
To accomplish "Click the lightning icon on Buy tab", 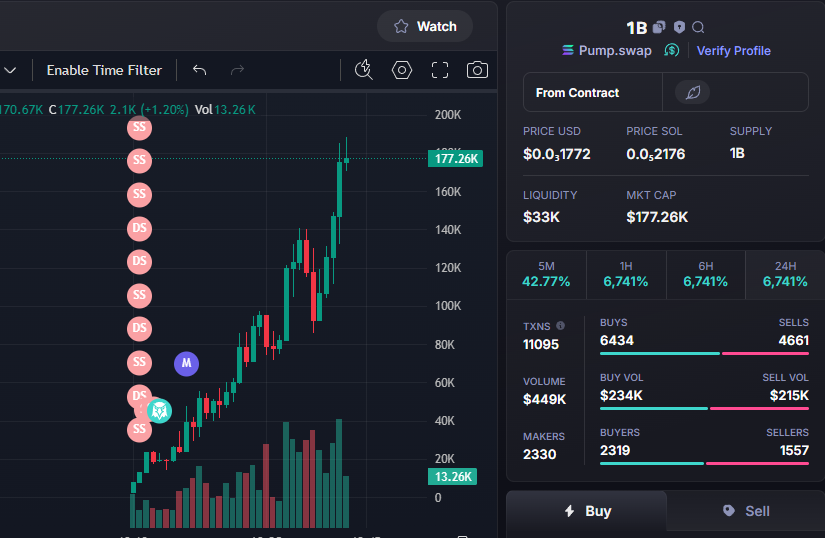I will coord(569,511).
